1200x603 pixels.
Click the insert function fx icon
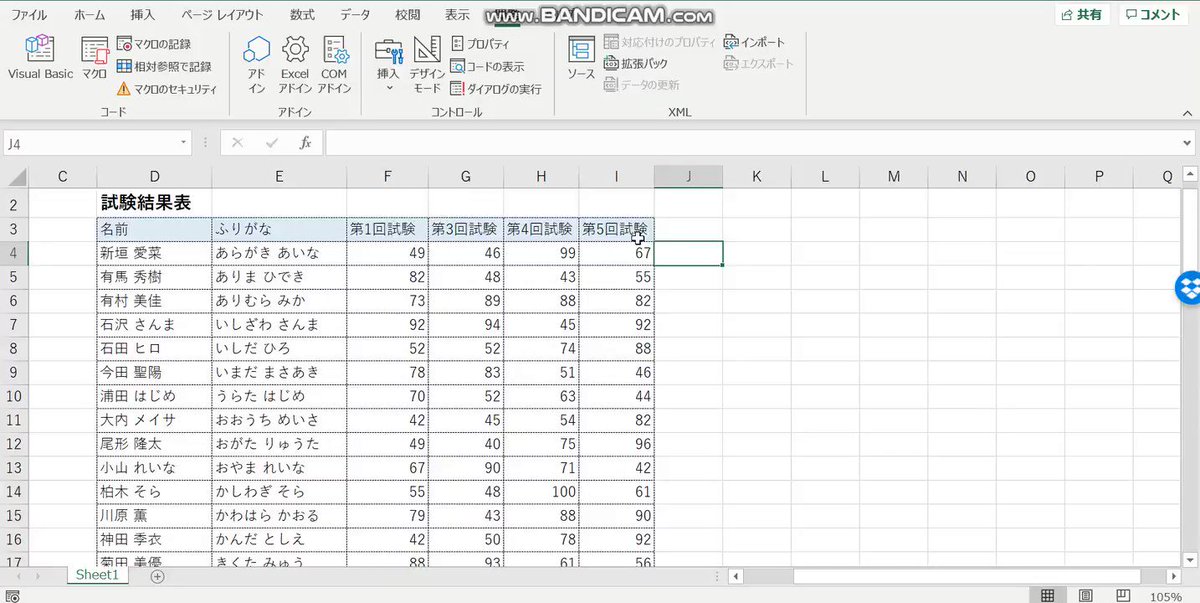coord(306,143)
